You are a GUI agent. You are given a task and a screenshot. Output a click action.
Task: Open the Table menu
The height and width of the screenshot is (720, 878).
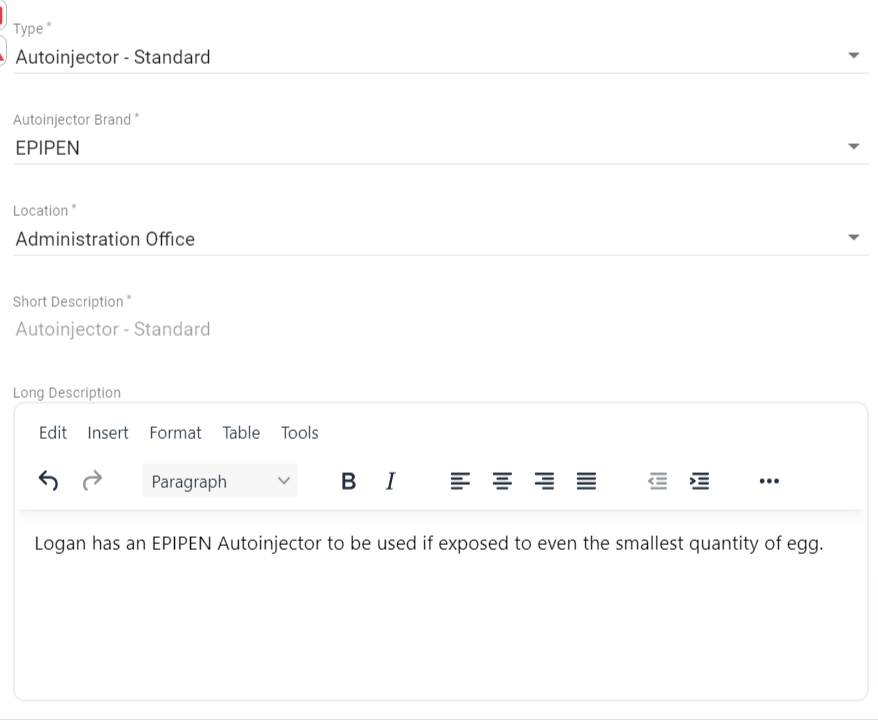241,433
